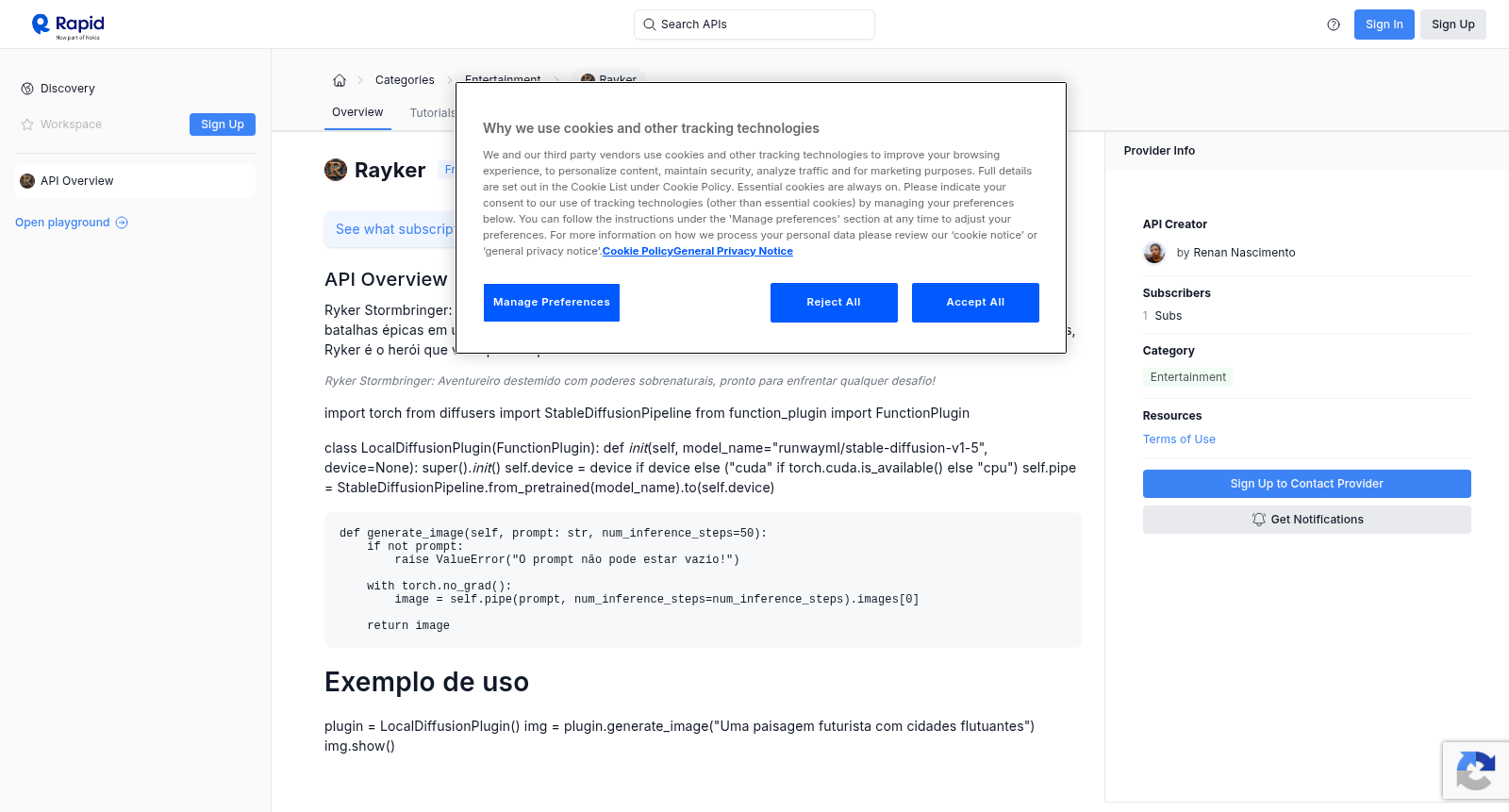Switch to the Tutorials tab
Image resolution: width=1509 pixels, height=812 pixels.
[x=433, y=113]
